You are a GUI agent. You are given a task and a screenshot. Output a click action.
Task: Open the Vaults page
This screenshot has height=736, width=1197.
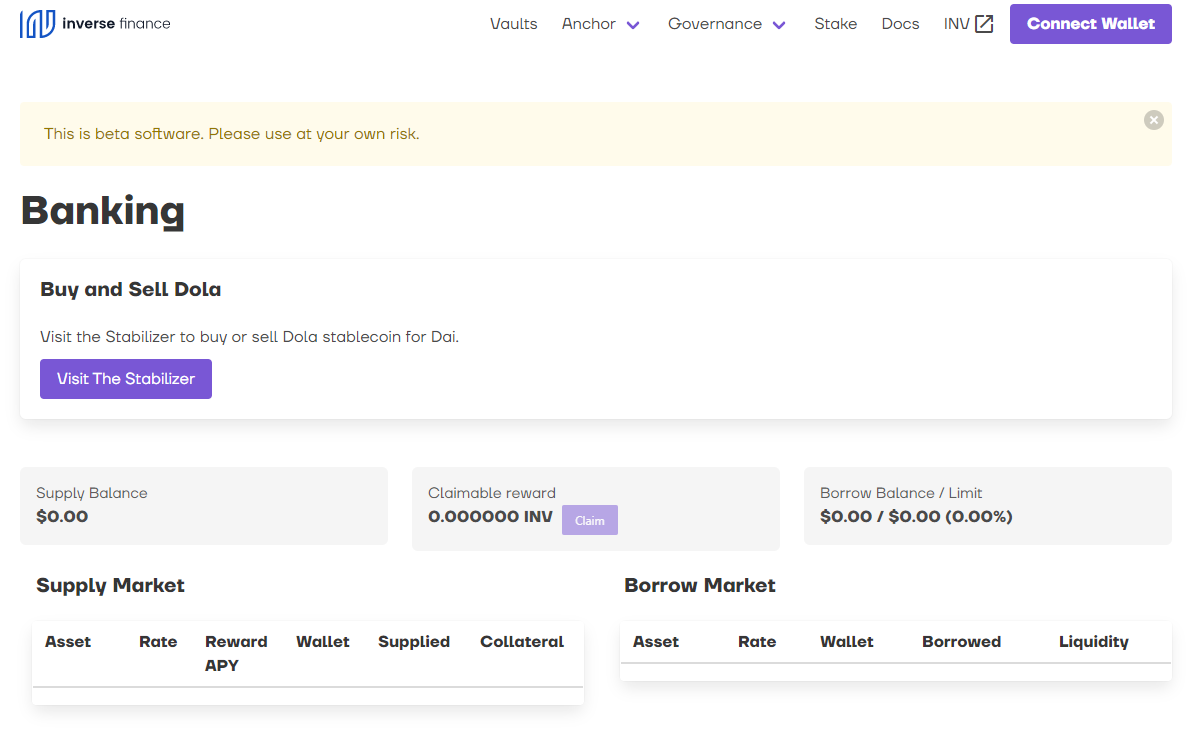pos(514,24)
